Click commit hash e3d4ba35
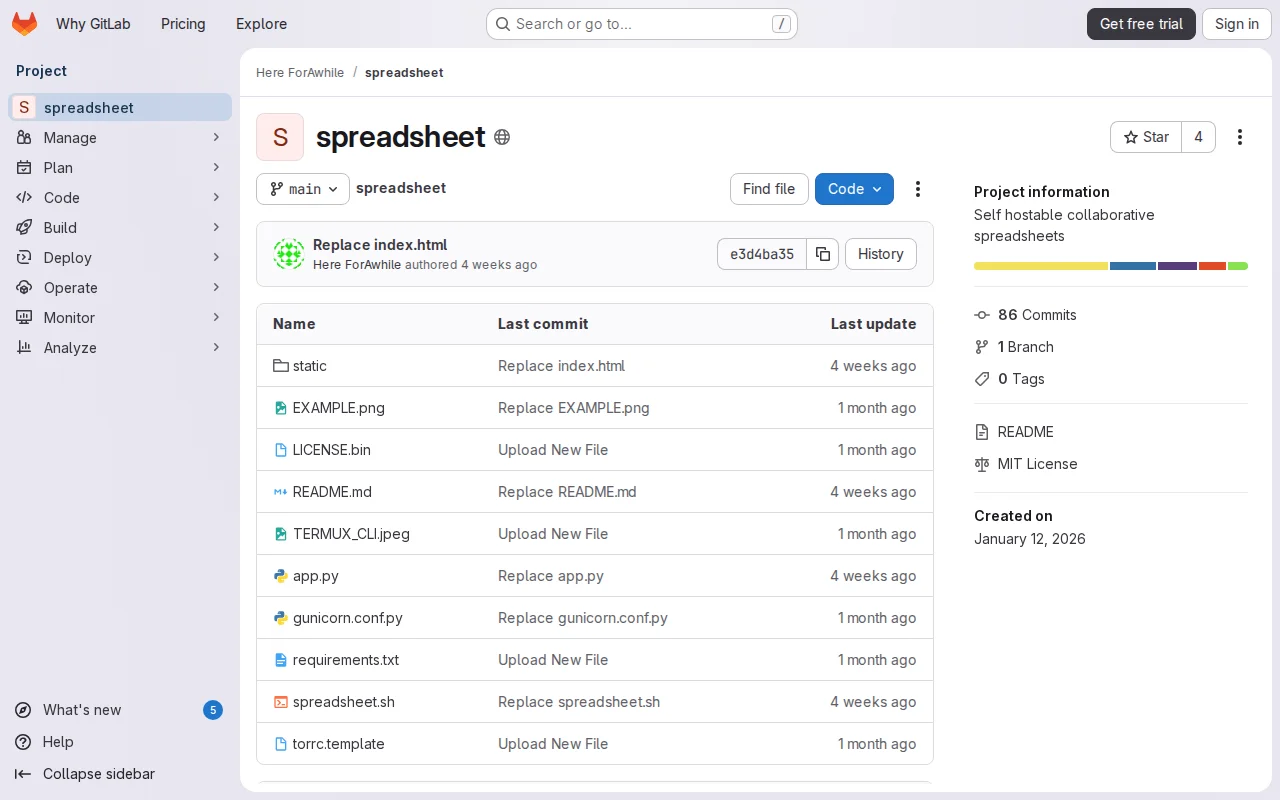 point(762,254)
